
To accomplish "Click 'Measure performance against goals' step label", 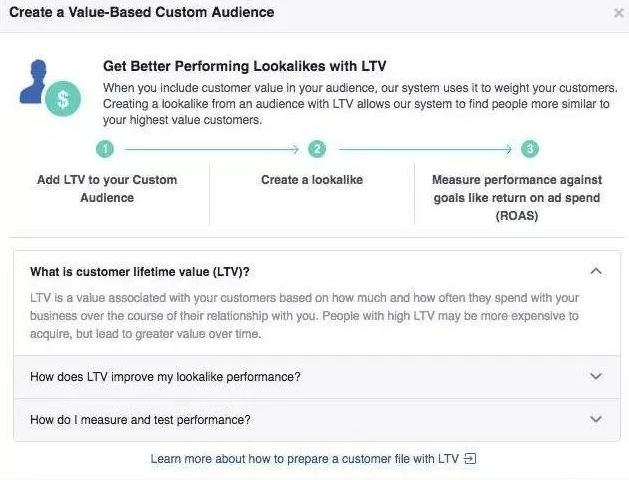I will coord(517,198).
